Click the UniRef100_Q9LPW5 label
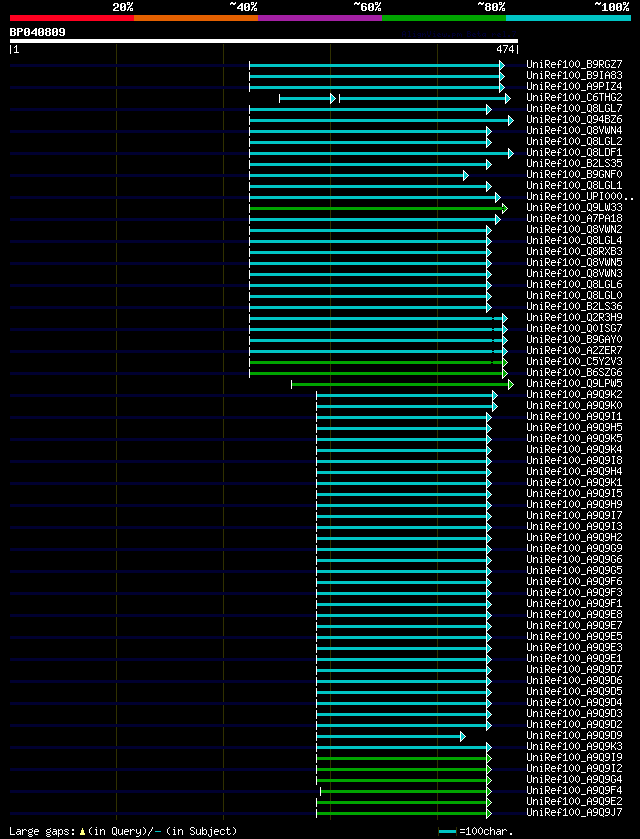Image resolution: width=640 pixels, height=839 pixels. point(574,383)
